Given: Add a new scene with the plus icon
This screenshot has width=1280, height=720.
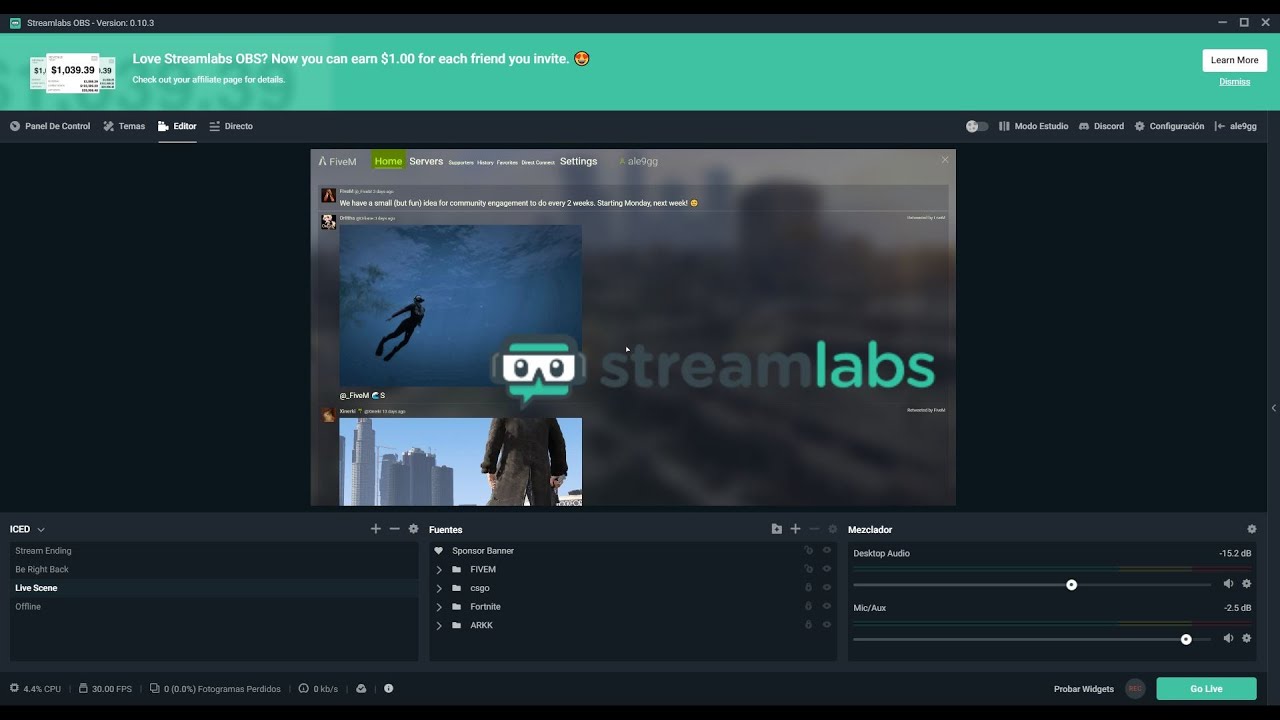Looking at the screenshot, I should click(376, 529).
